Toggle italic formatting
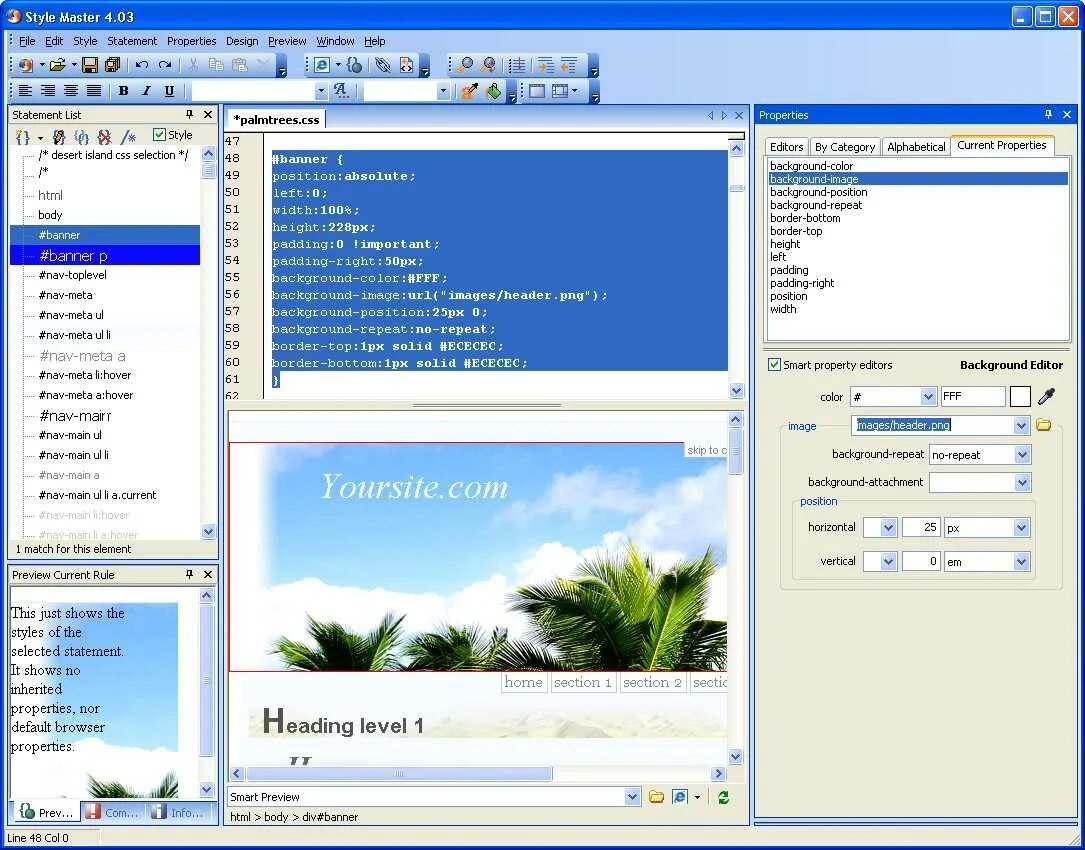The height and width of the screenshot is (850, 1085). [146, 91]
